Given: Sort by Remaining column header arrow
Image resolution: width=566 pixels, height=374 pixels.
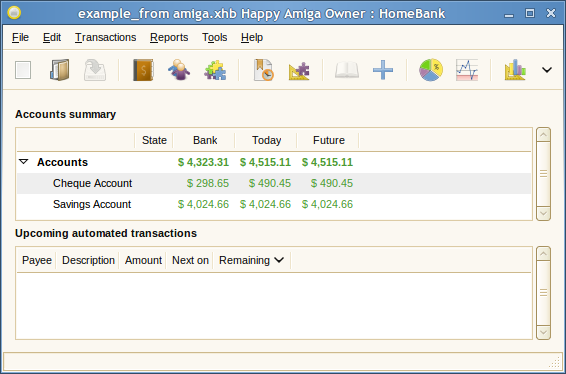Looking at the screenshot, I should click(279, 260).
